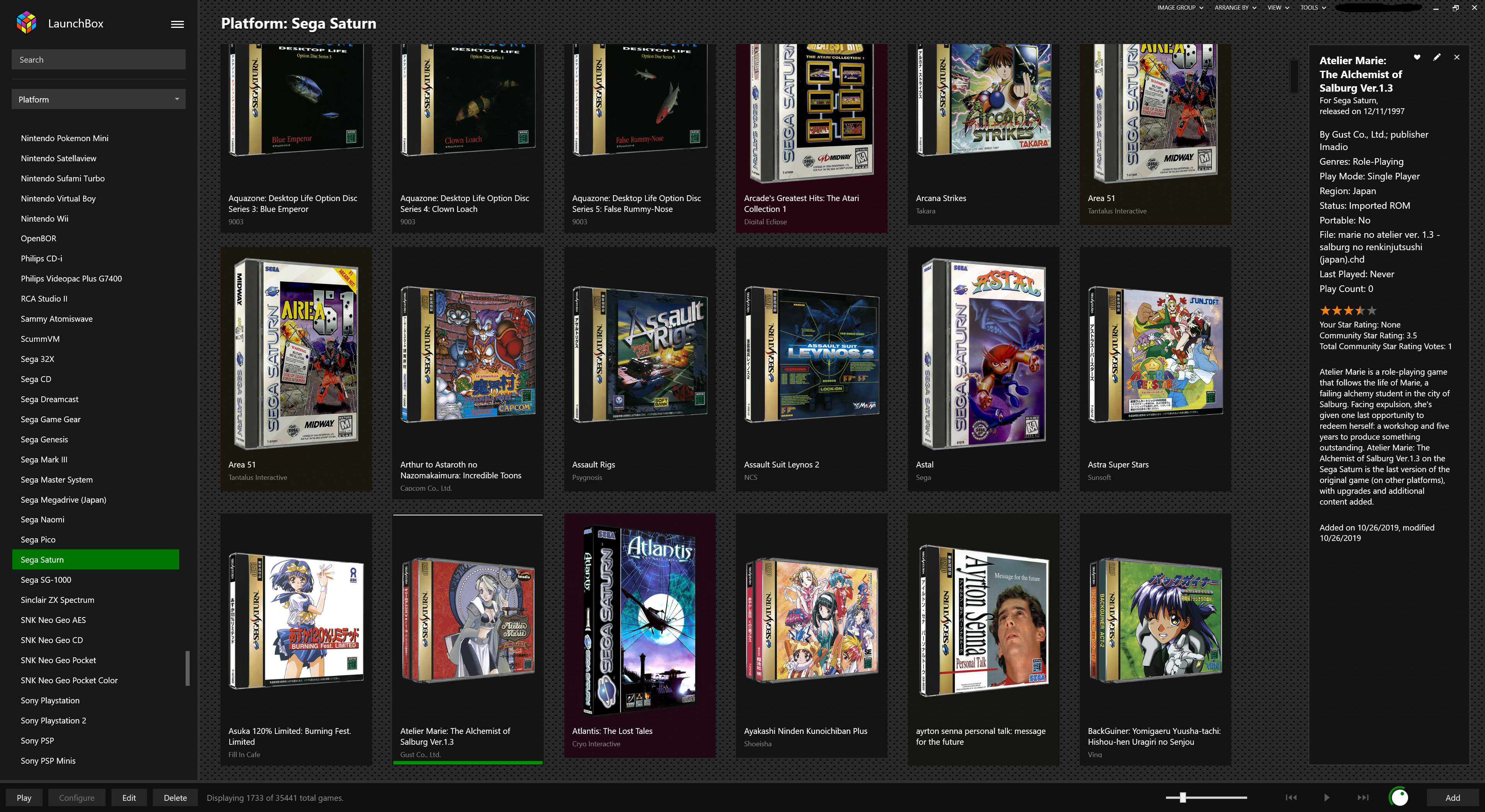
Task: Select Sony PSP Minis platform
Action: [48, 761]
